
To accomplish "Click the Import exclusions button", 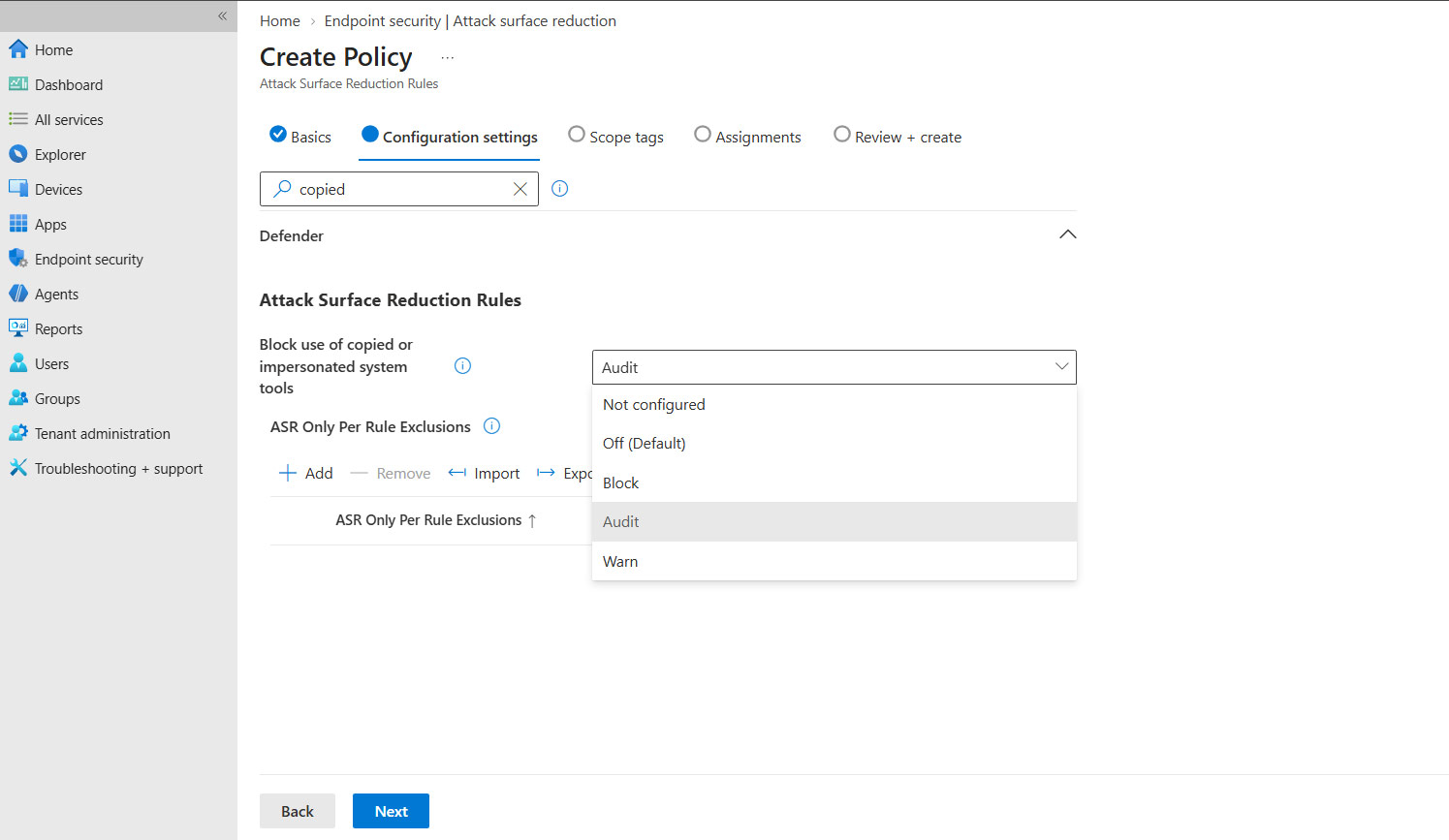I will pos(484,473).
